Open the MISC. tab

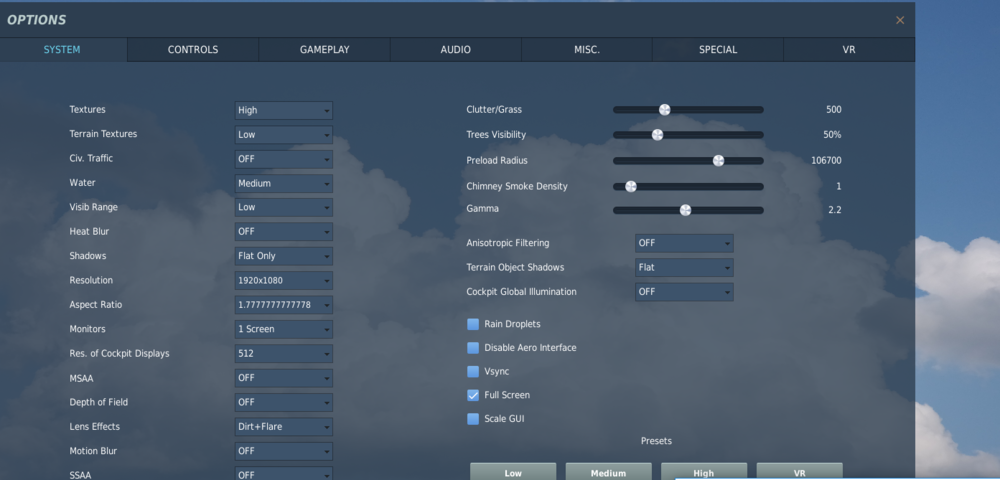[587, 50]
